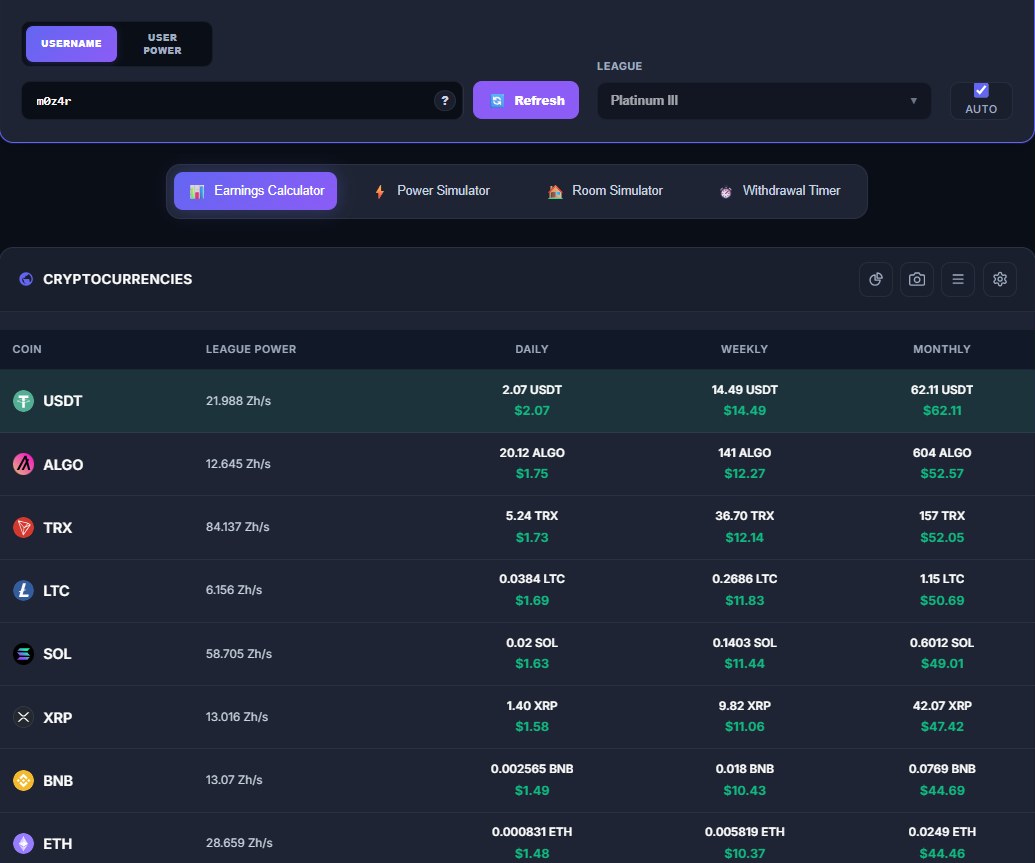Switch to Withdrawal Timer tab

coord(780,191)
